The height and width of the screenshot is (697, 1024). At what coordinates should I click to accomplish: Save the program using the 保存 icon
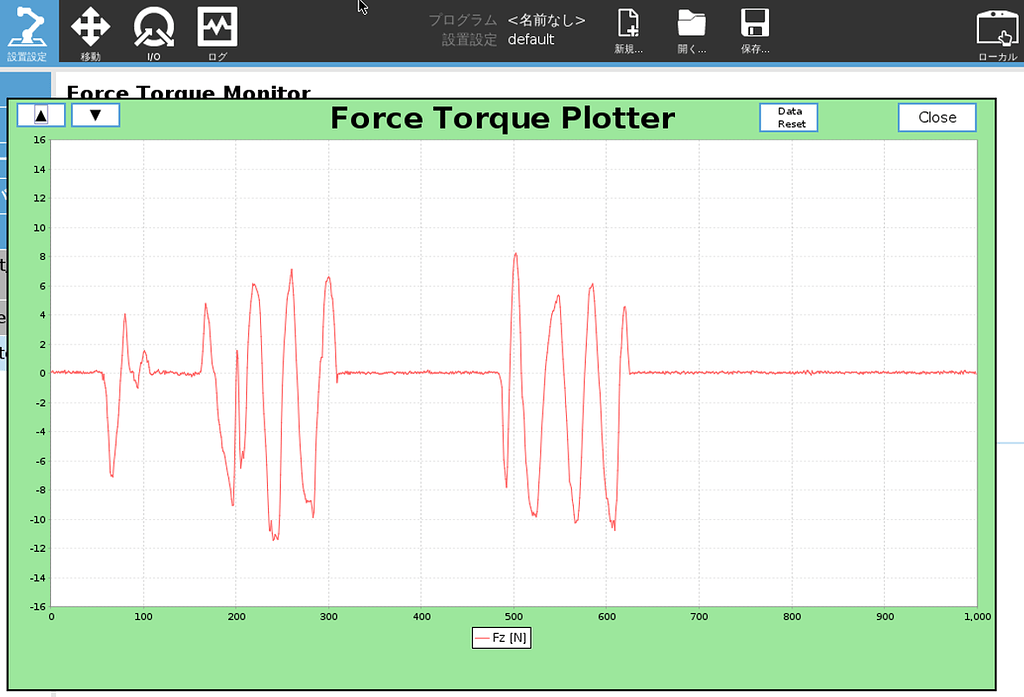754,30
